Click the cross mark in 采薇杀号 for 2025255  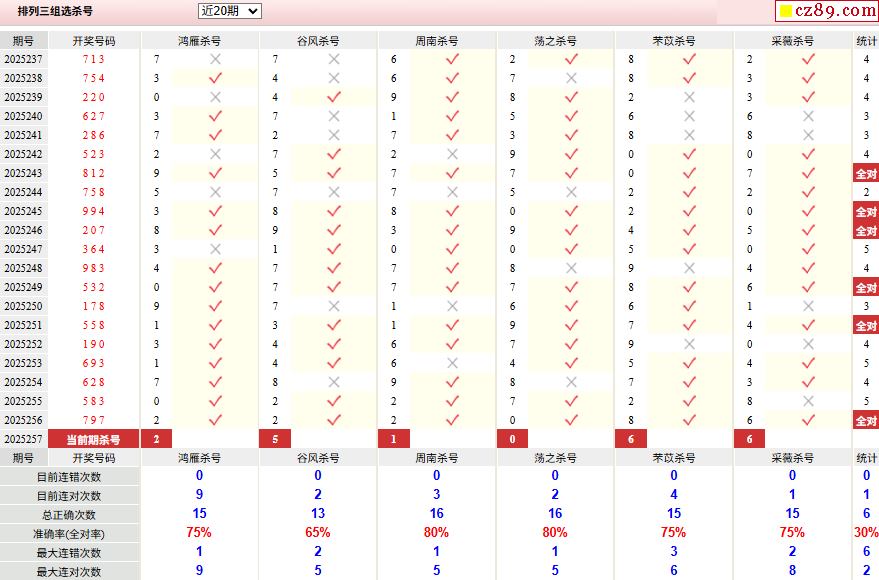click(x=808, y=401)
